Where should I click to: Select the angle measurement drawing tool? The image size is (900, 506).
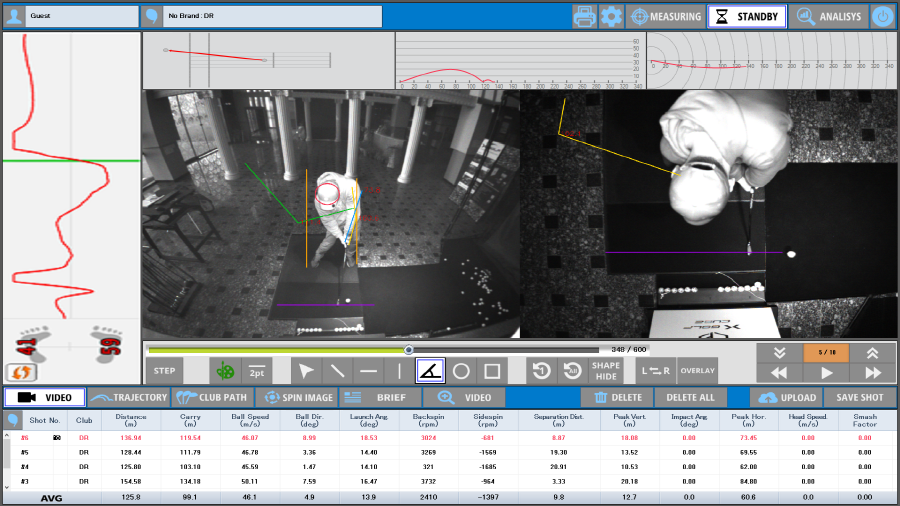click(x=431, y=371)
